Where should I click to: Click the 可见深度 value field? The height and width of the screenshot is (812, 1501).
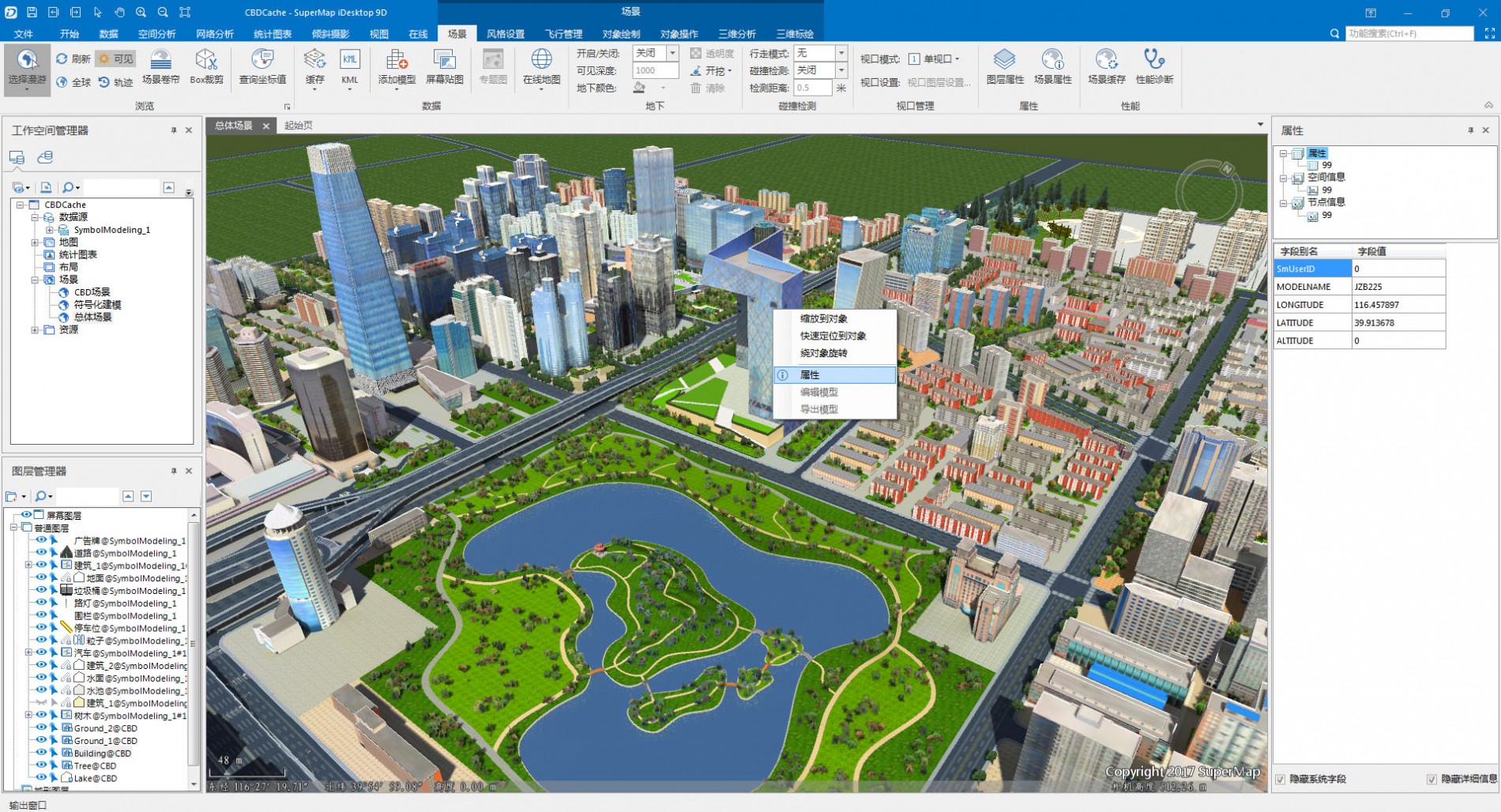point(655,70)
